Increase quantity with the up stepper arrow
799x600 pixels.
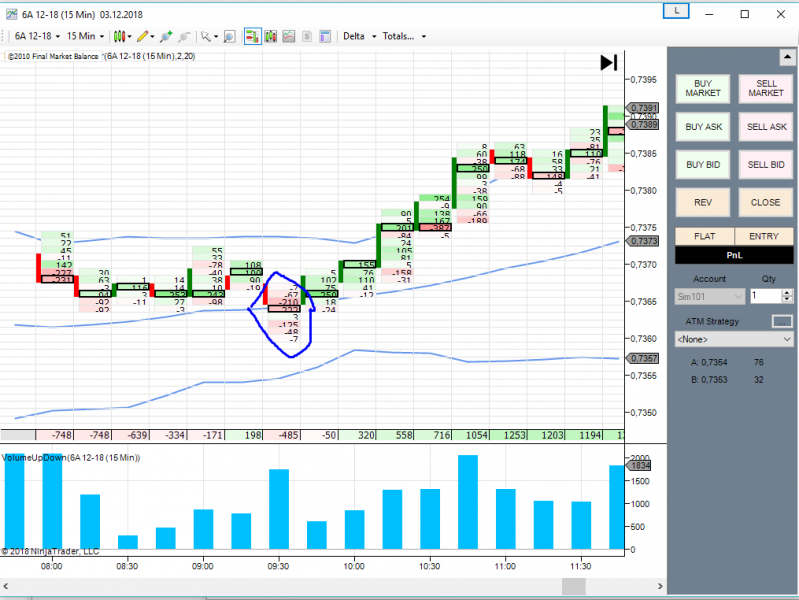tap(787, 293)
